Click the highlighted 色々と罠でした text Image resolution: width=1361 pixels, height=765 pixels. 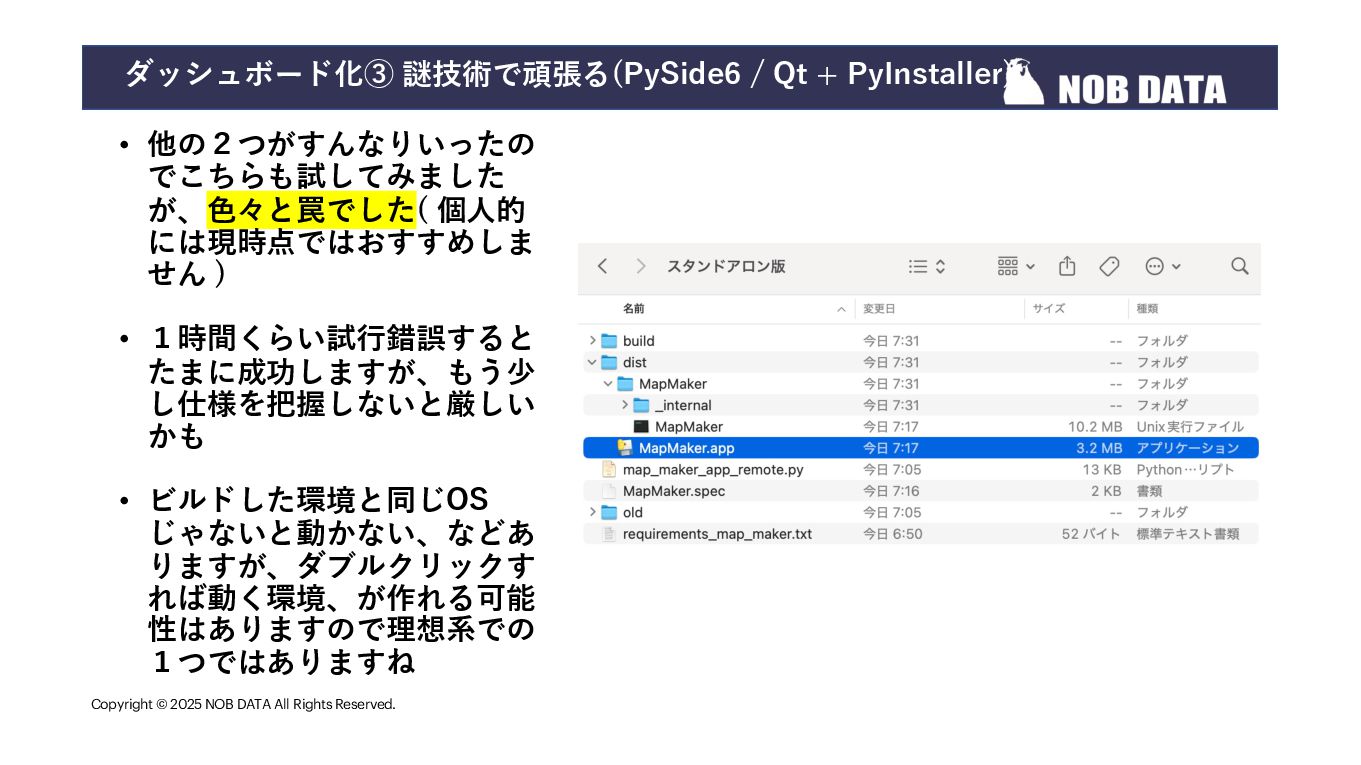point(311,210)
